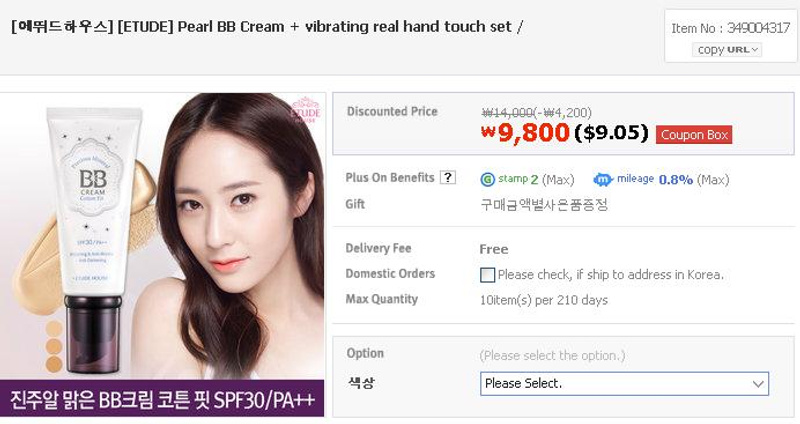Open the copy URL dropdown
800x424 pixels.
pos(727,49)
